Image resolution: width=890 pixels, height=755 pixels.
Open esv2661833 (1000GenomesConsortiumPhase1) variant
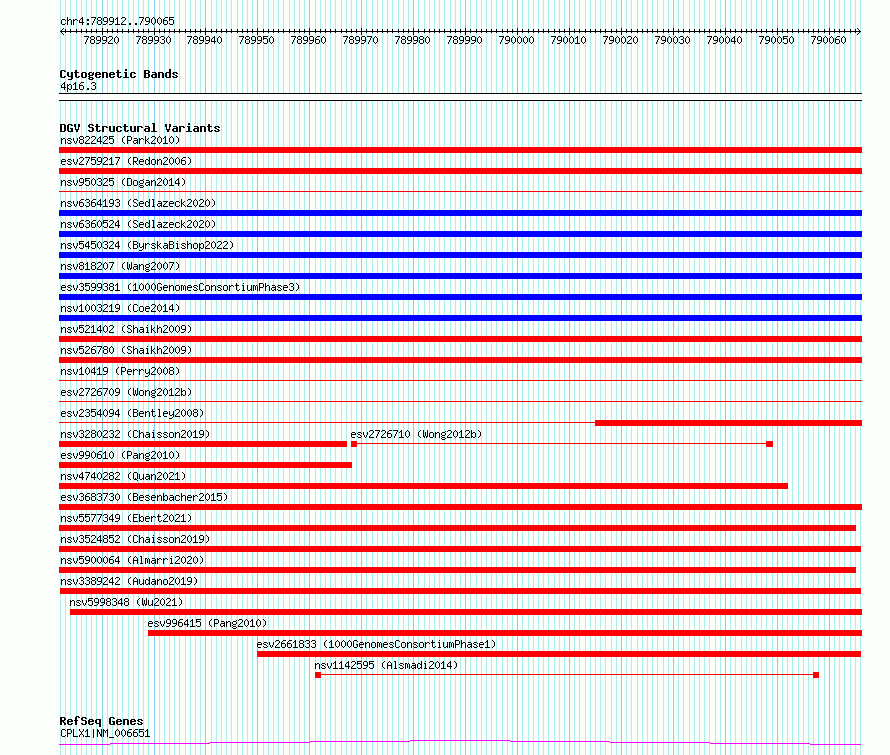376,644
